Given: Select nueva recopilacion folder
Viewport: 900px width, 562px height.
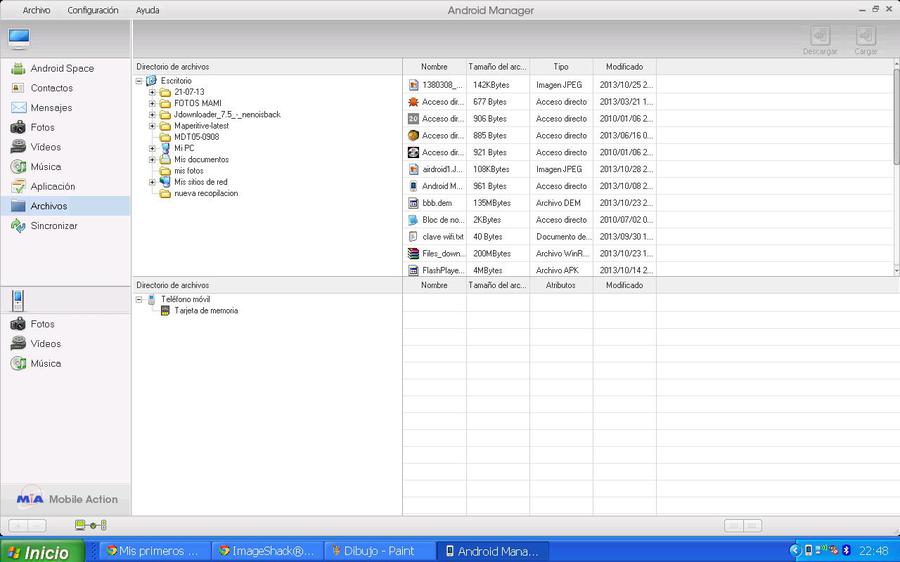Looking at the screenshot, I should [206, 193].
